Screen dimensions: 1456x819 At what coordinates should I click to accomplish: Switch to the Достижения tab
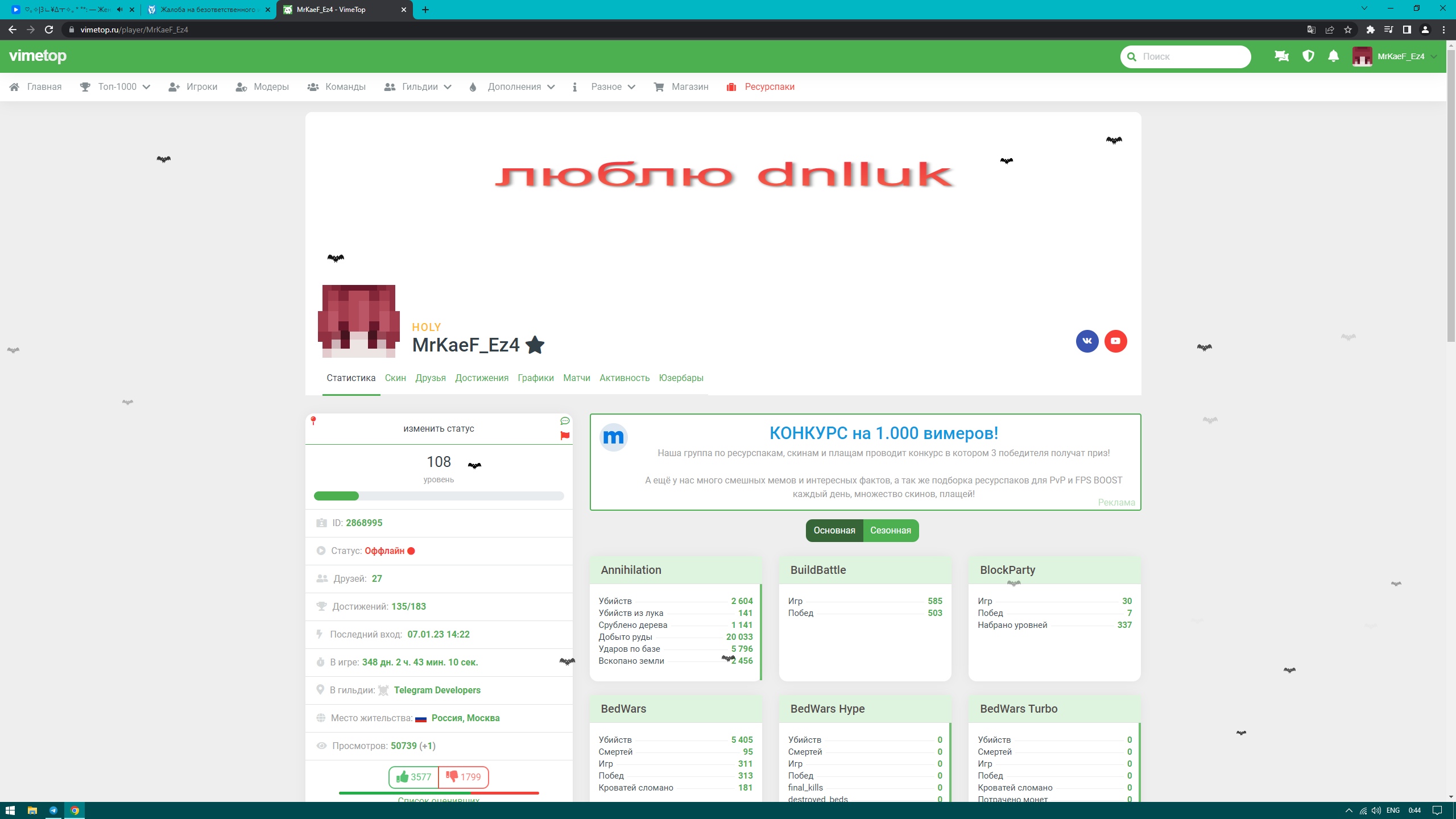tap(481, 378)
